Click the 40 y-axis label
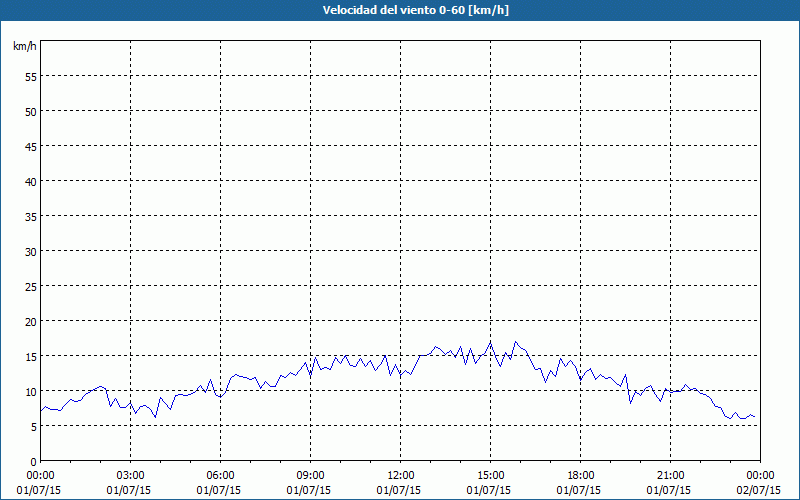800x500 pixels. pos(31,182)
